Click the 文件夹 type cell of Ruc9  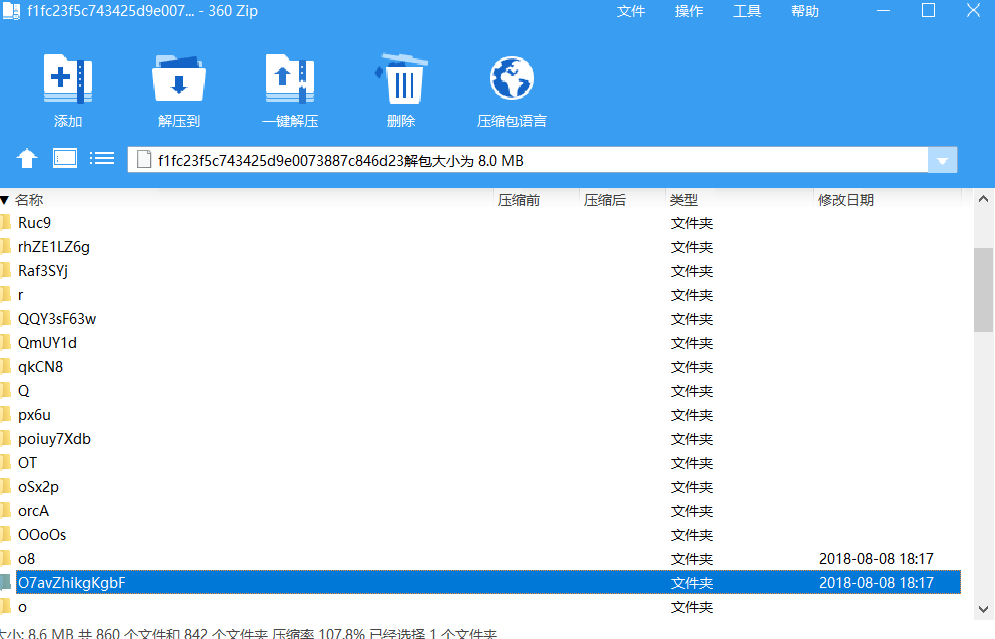click(692, 223)
